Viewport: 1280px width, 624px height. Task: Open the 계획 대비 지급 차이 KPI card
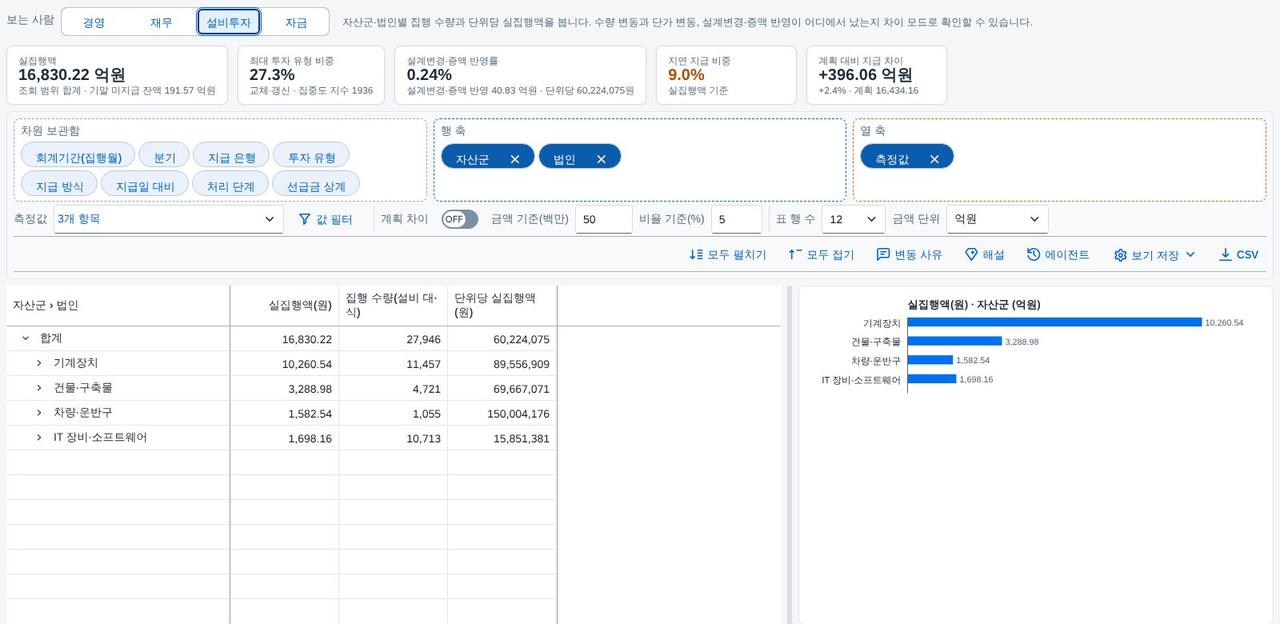pos(876,75)
